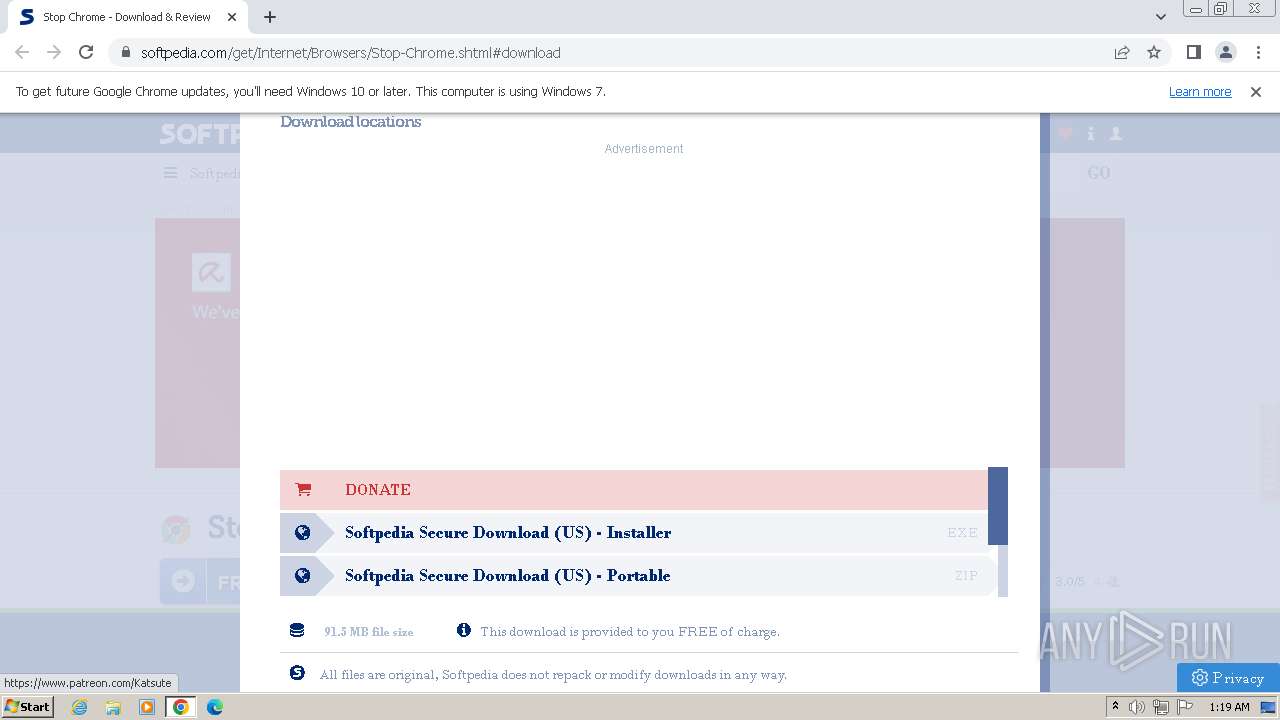Click the shopping cart icon beside DONATE
This screenshot has width=1280, height=720.
coord(303,489)
